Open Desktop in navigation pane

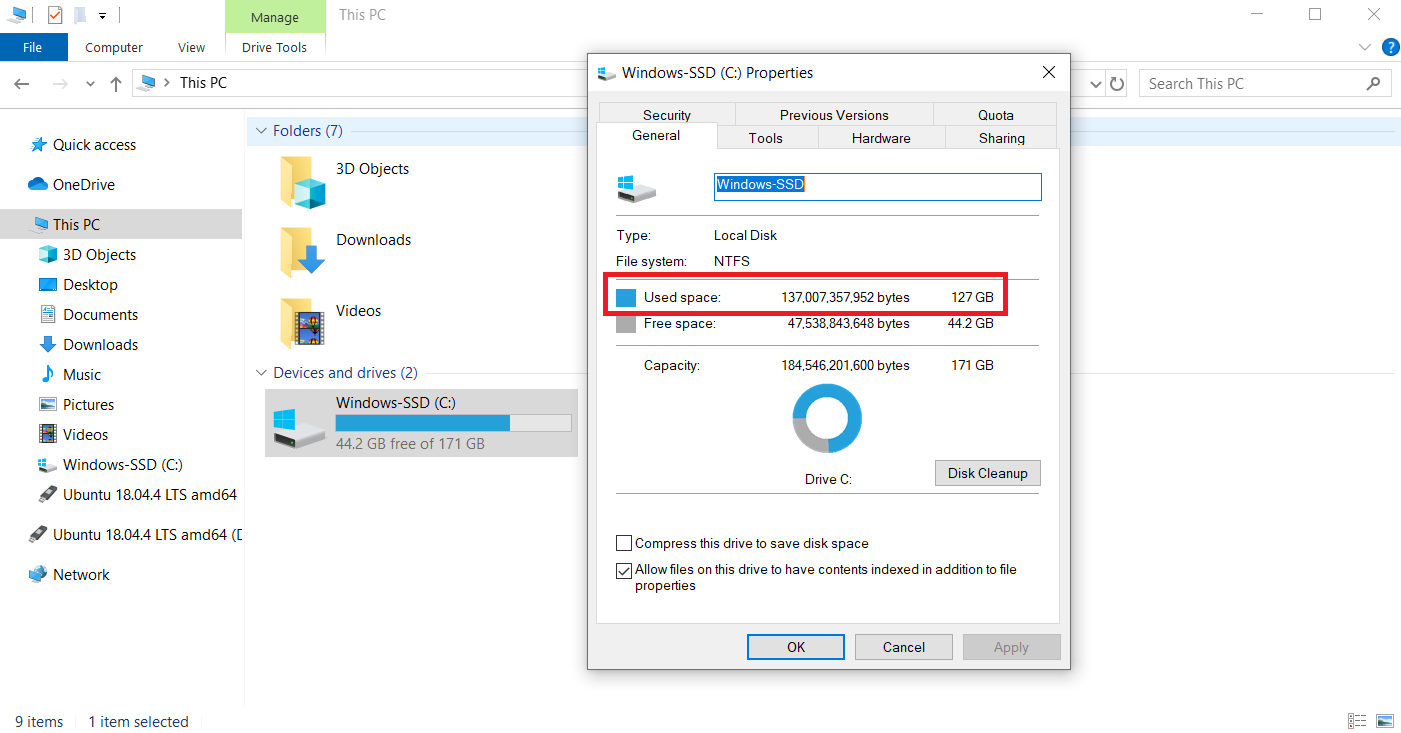90,285
